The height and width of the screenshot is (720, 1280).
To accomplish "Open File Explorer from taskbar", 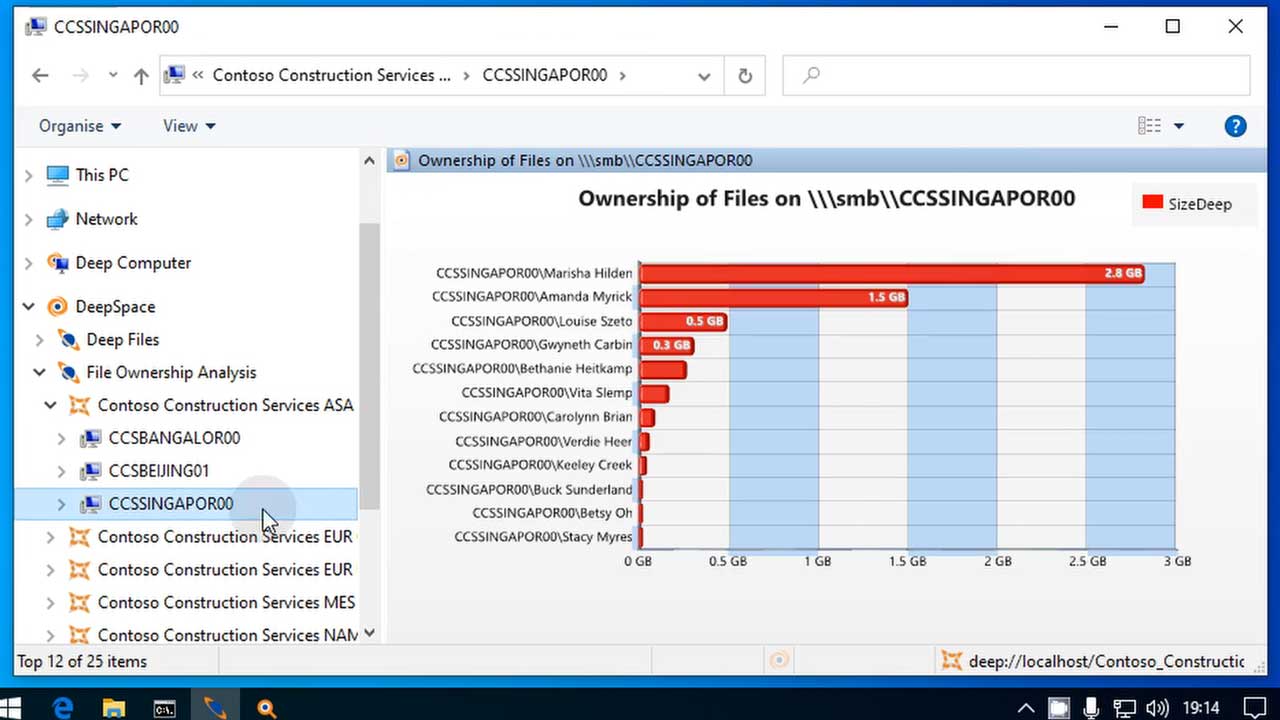I will [x=114, y=708].
